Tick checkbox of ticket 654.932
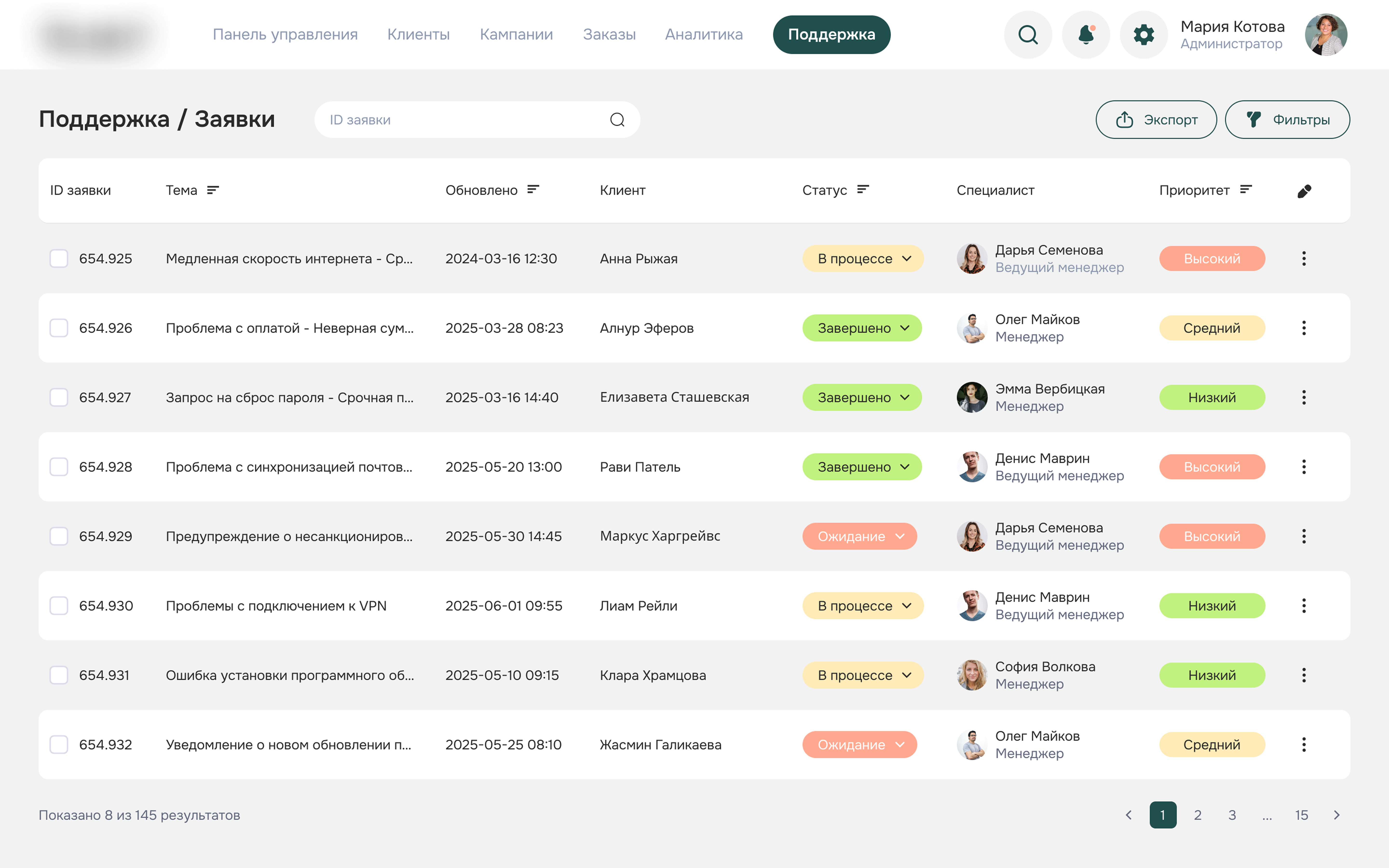 click(59, 745)
